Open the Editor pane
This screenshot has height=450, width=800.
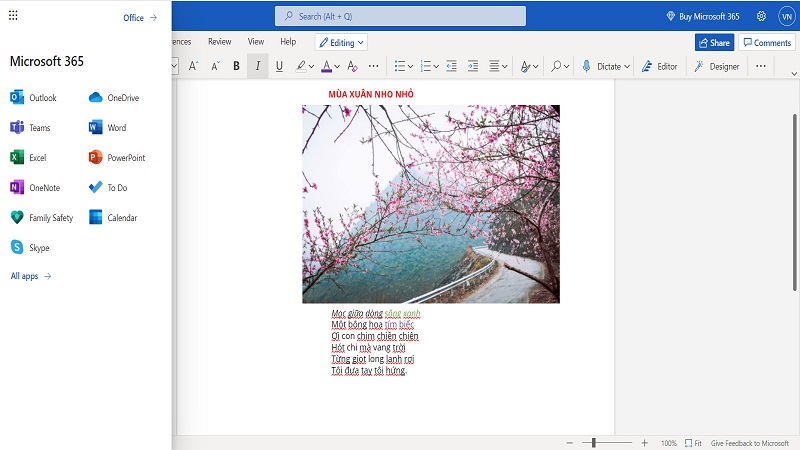pyautogui.click(x=660, y=66)
